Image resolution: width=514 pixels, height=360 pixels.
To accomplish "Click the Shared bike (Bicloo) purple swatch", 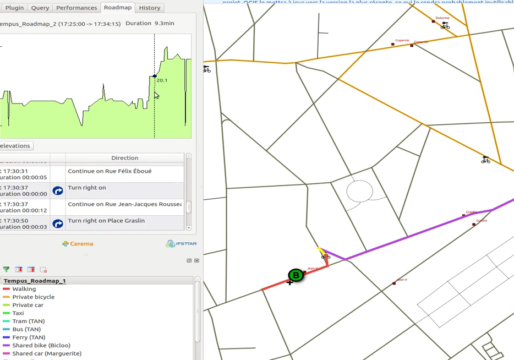I will 6,345.
